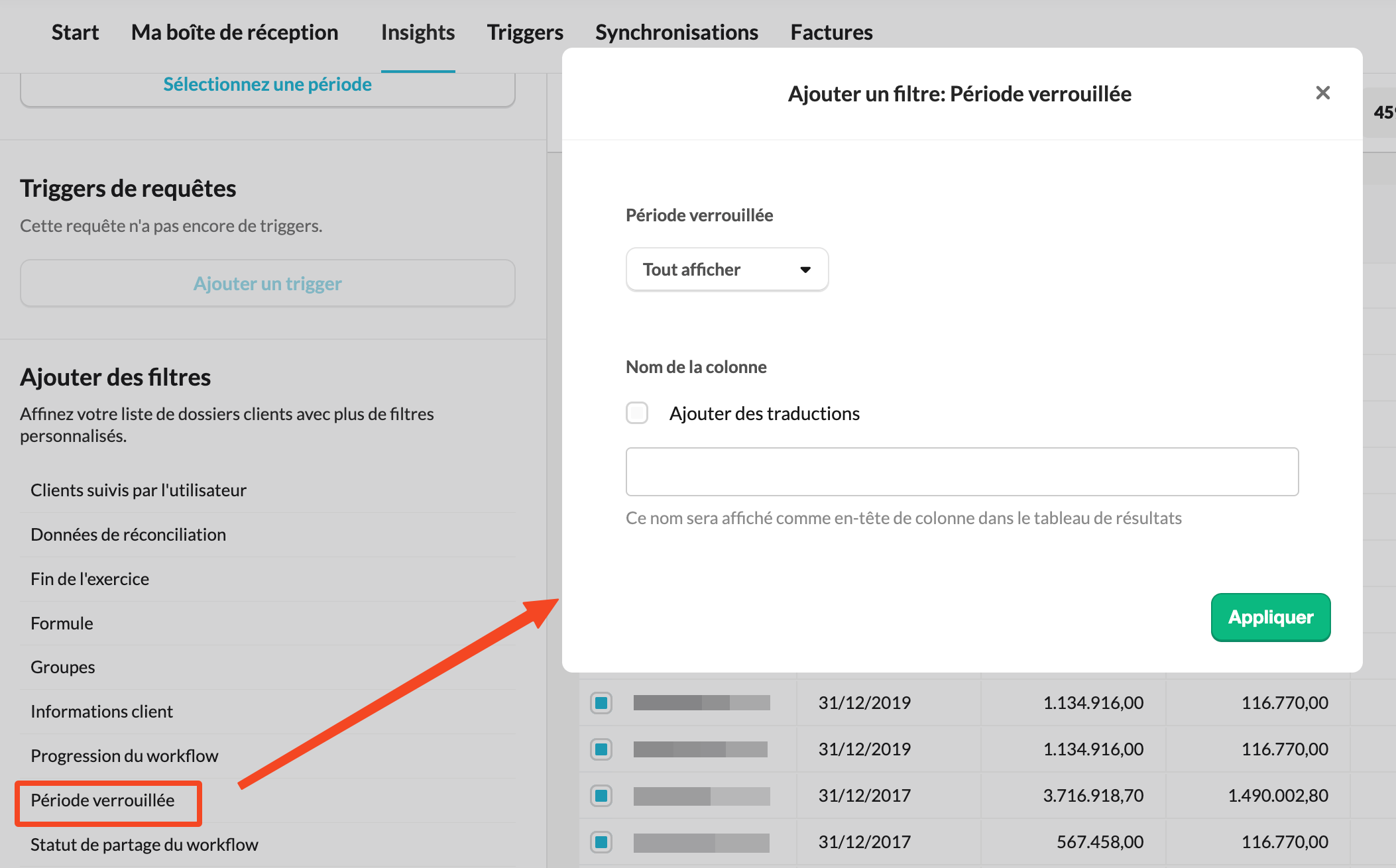Close the Période verrouillée filter dialog

[x=1322, y=93]
